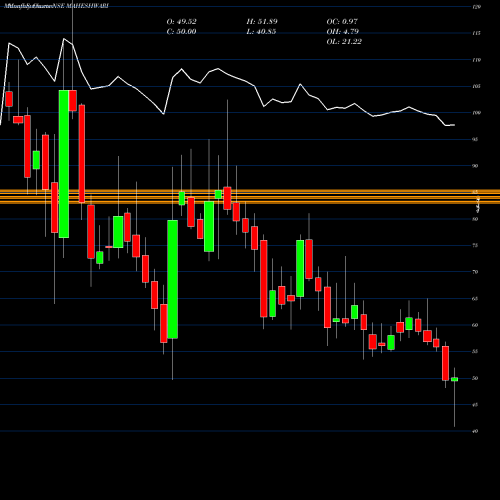The height and width of the screenshot is (500, 500).
Task: Click the 70 price axis label
Action: click(x=475, y=272)
